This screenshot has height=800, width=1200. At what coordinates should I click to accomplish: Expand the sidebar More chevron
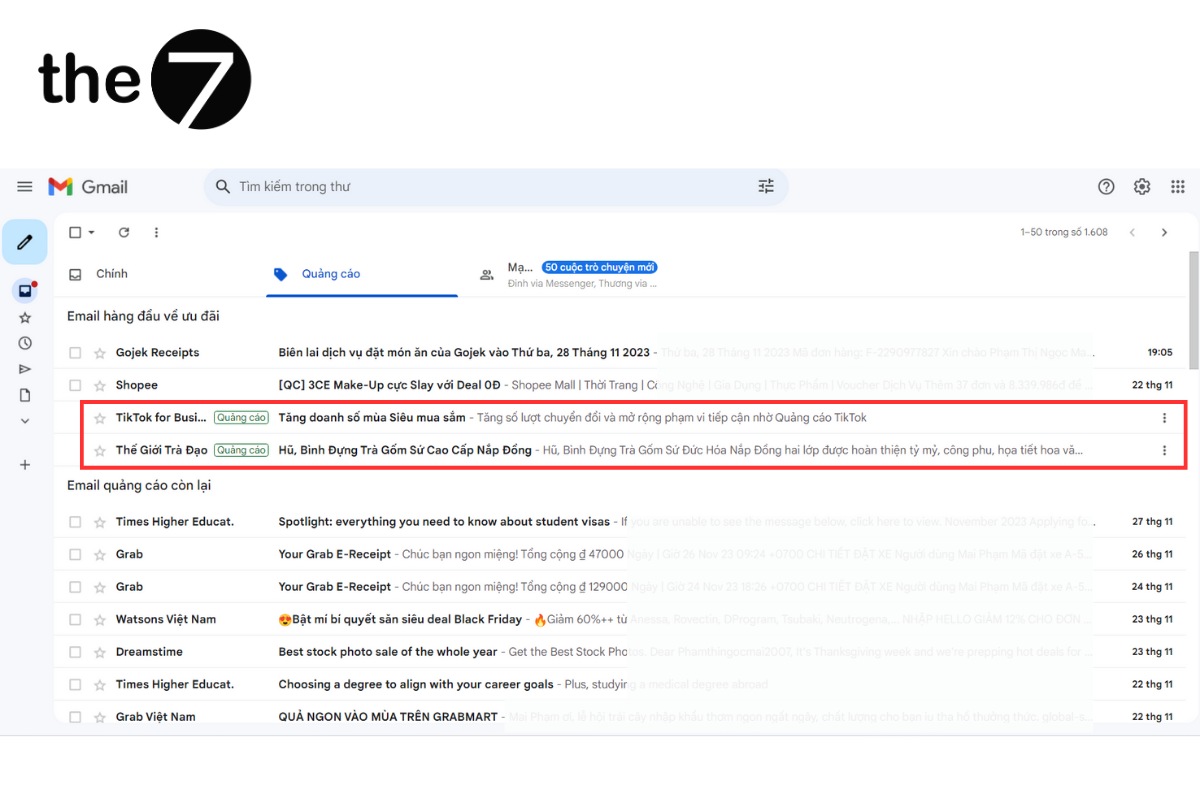(x=25, y=420)
